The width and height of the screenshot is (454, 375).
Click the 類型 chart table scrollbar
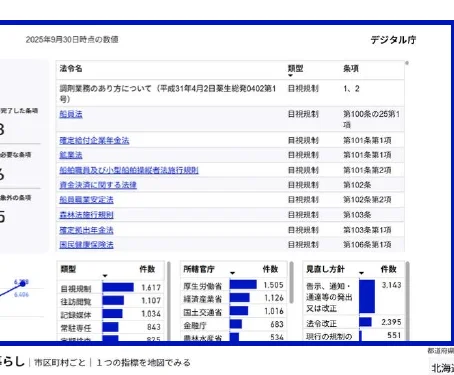pyautogui.click(x=169, y=301)
